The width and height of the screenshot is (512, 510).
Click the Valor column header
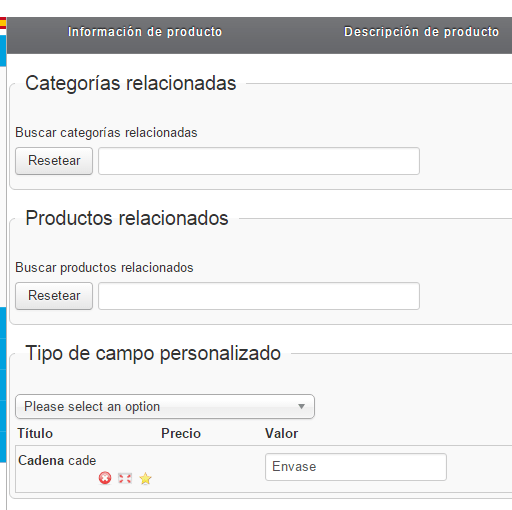tap(282, 433)
